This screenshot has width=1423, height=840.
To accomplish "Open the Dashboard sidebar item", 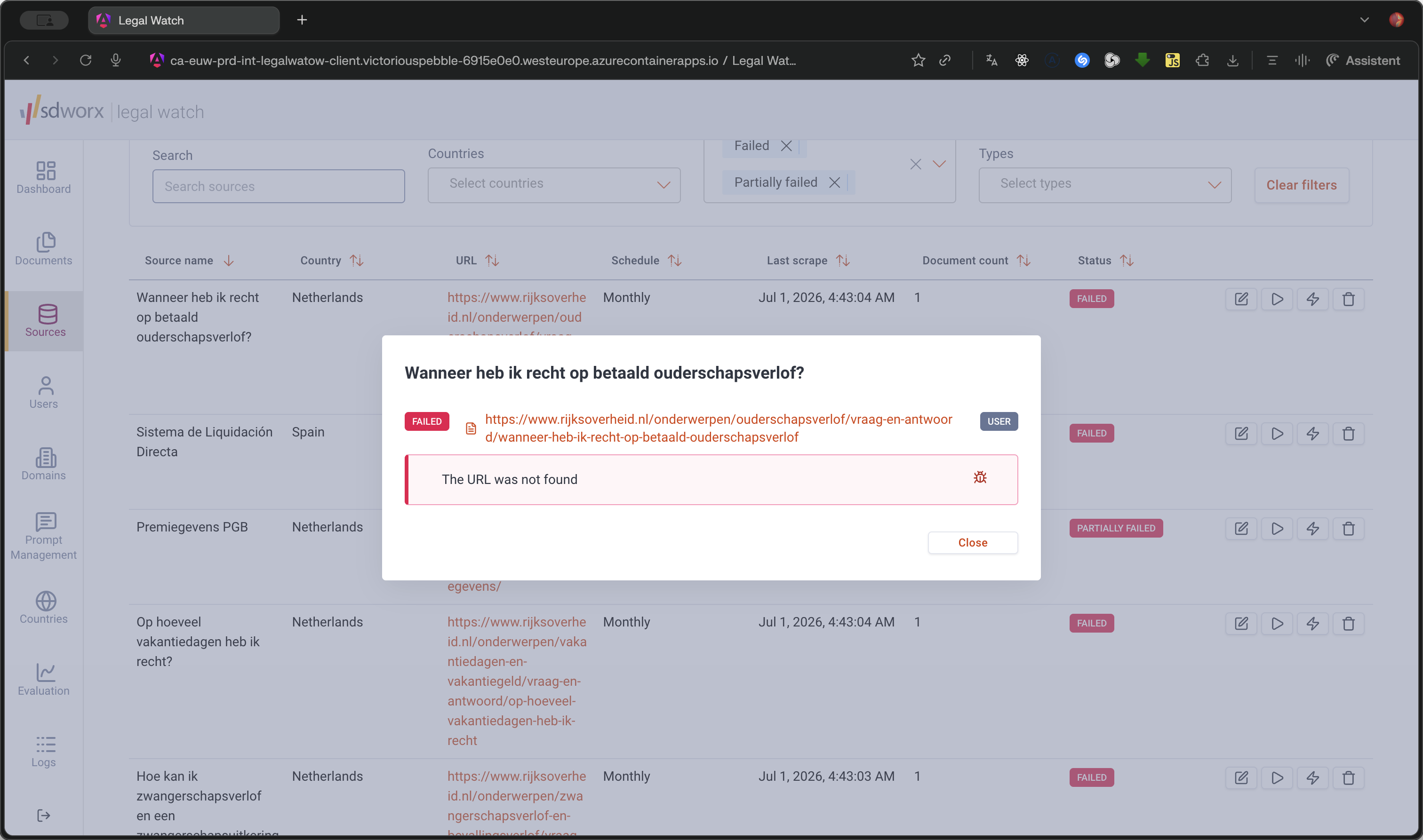I will pos(44,177).
